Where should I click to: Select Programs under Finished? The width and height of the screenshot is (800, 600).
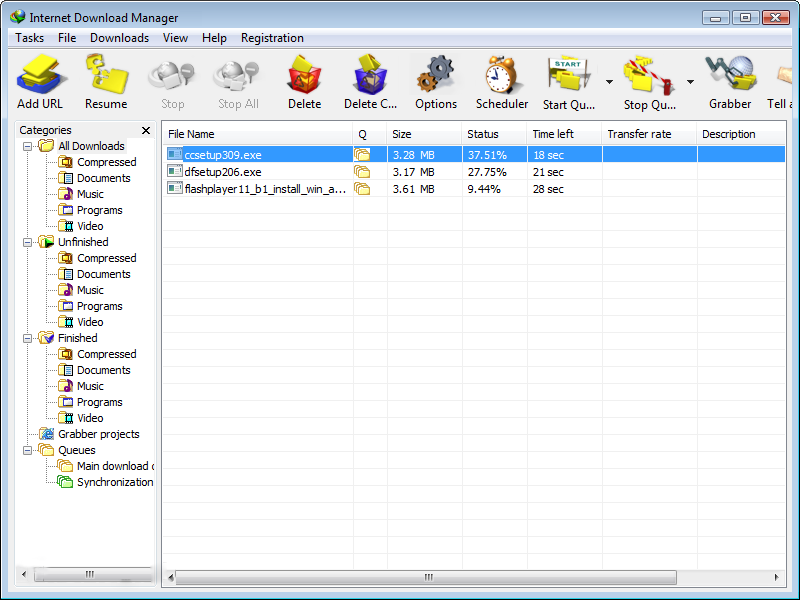point(99,402)
